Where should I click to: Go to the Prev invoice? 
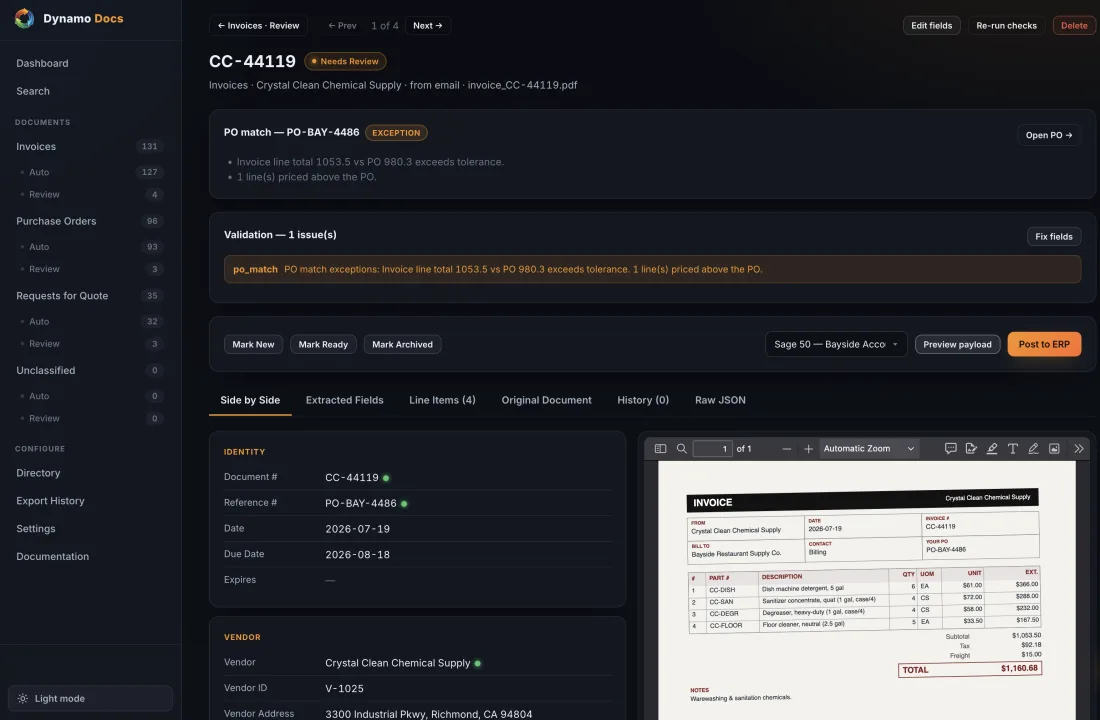pos(342,25)
